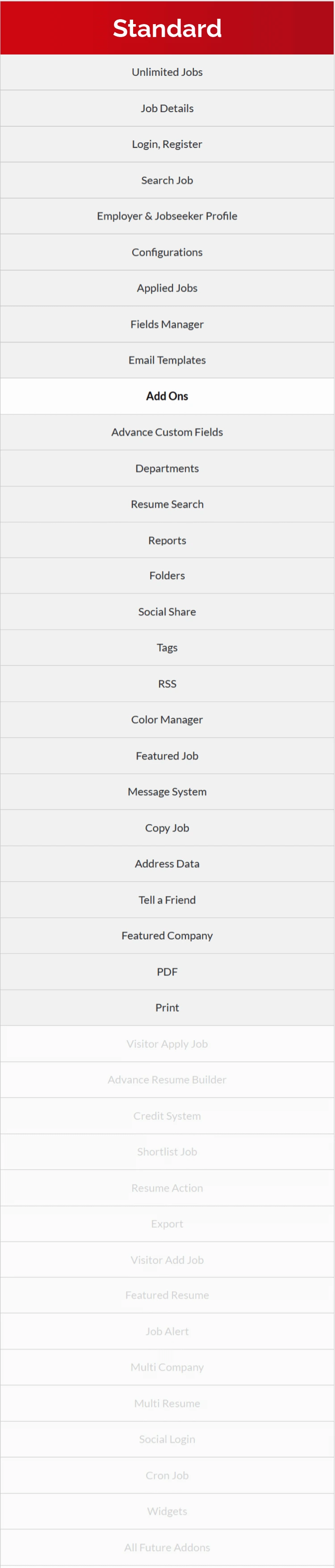This screenshot has width=335, height=1568.
Task: Click the PDF add-on row
Action: click(167, 972)
